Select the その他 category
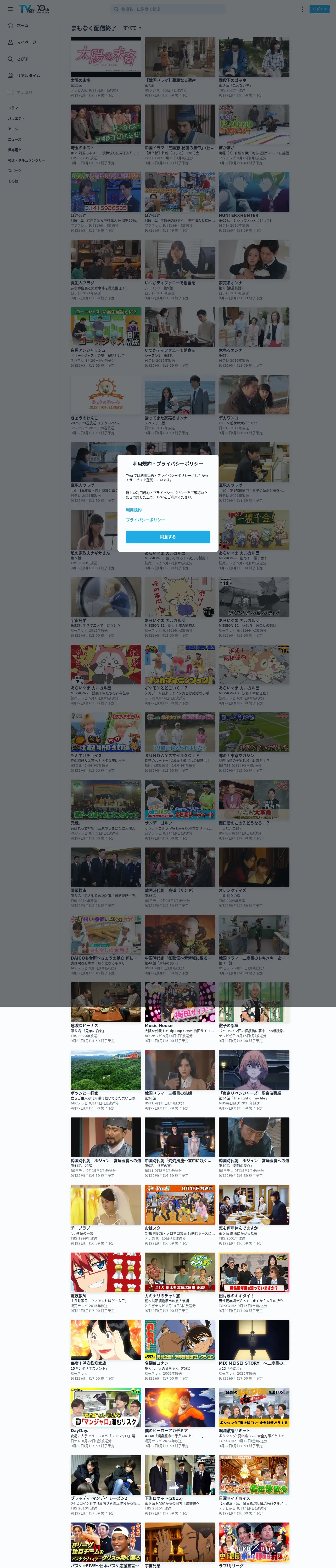The width and height of the screenshot is (336, 1568). click(x=13, y=181)
